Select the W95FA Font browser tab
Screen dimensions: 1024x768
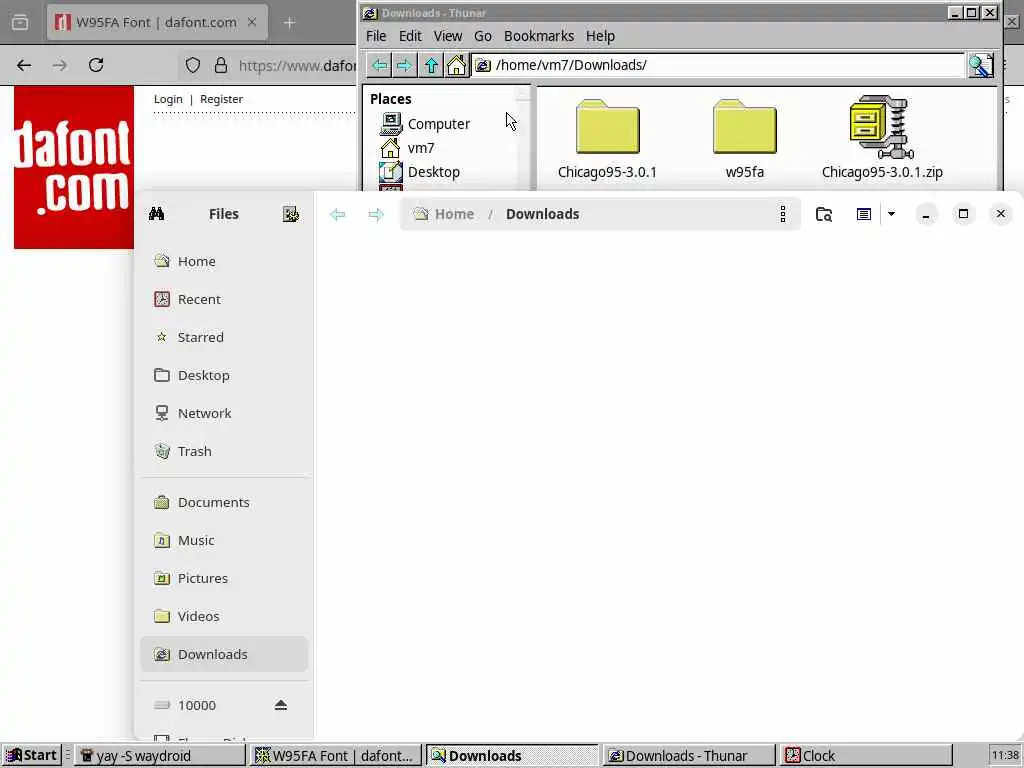[x=157, y=22]
